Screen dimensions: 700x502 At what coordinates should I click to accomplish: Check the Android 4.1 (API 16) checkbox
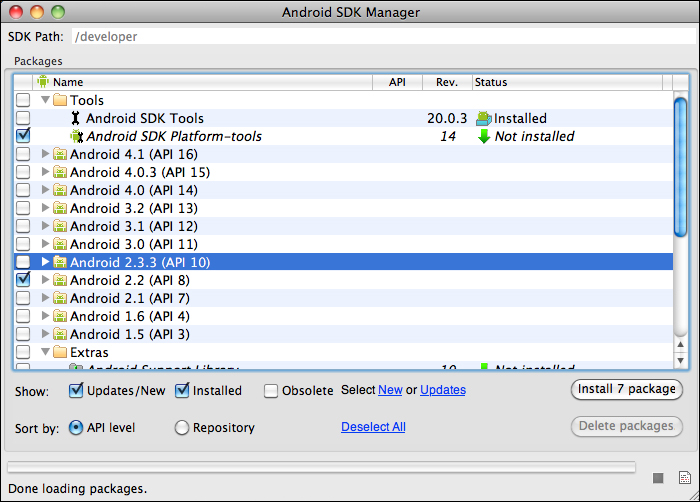coord(23,154)
